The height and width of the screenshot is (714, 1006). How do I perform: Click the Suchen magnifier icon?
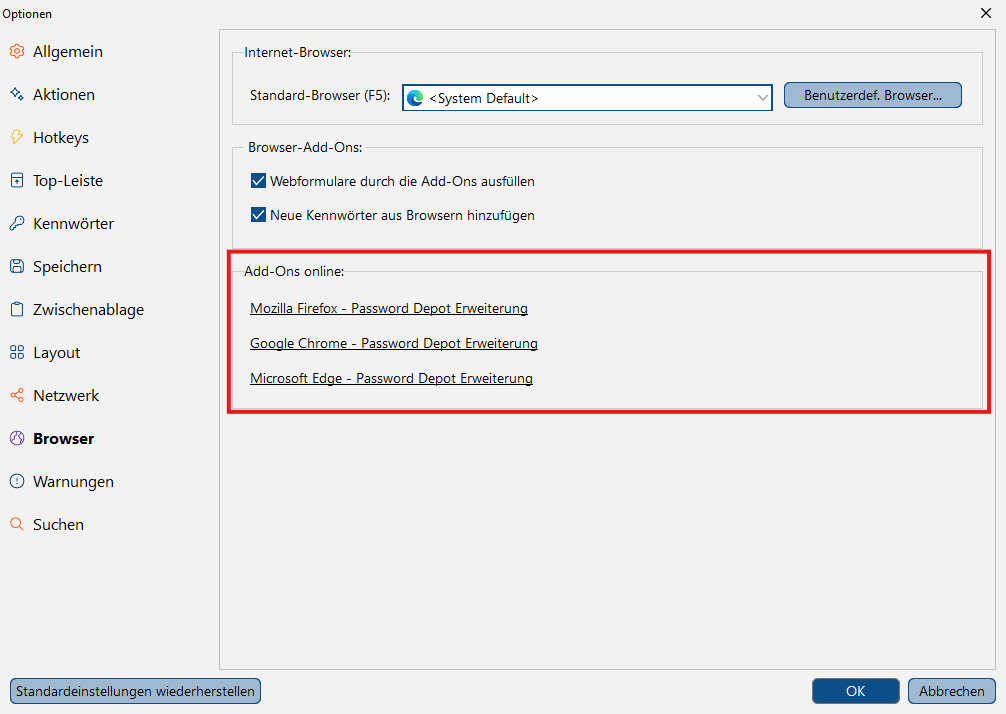(17, 524)
